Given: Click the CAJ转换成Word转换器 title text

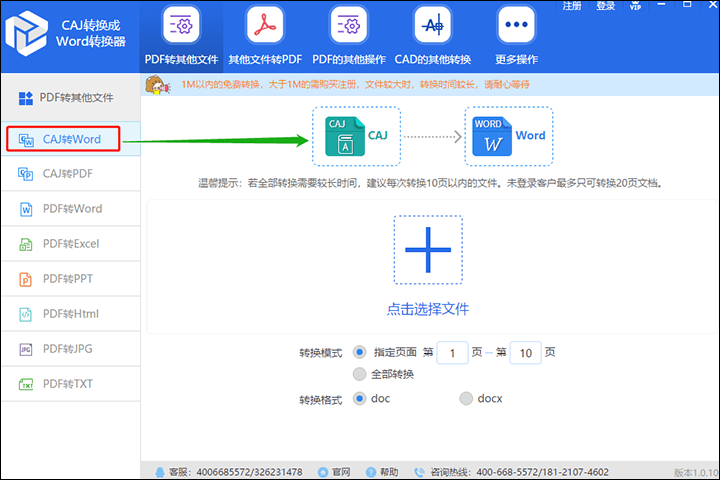Looking at the screenshot, I should pos(91,33).
